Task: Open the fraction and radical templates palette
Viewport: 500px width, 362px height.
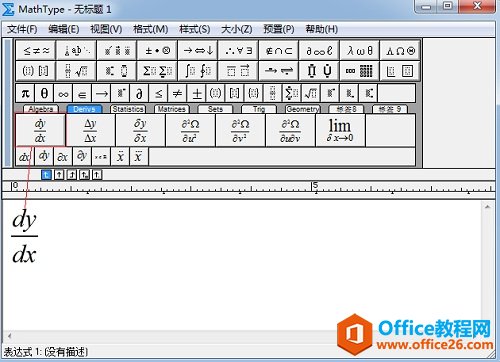Action: click(x=77, y=71)
